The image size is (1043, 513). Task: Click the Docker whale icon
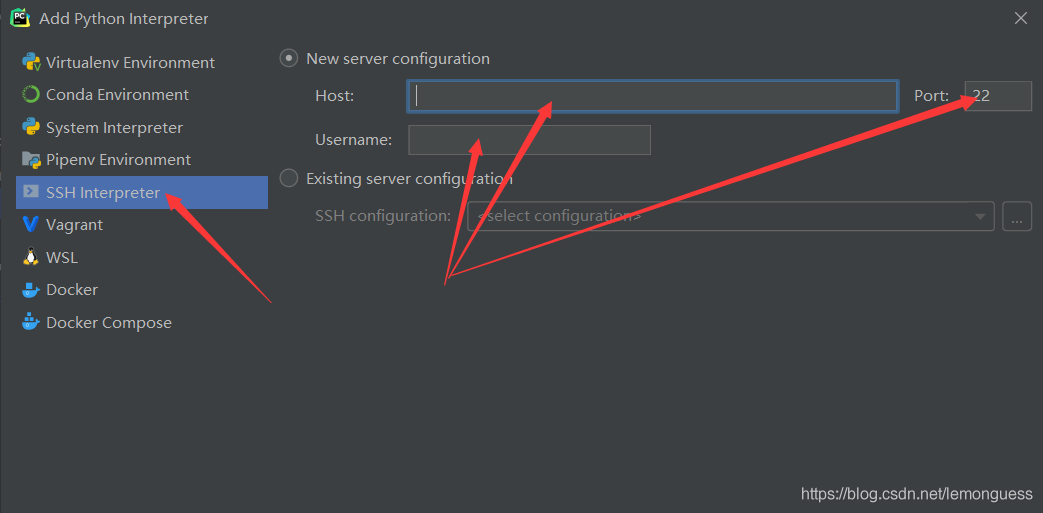[x=30, y=290]
